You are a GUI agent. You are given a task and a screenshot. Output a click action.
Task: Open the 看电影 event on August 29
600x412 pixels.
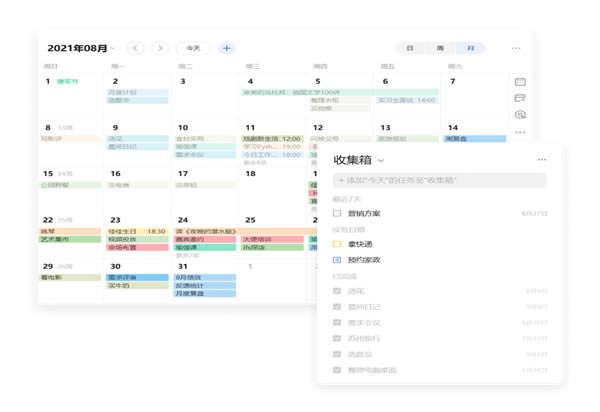70,277
